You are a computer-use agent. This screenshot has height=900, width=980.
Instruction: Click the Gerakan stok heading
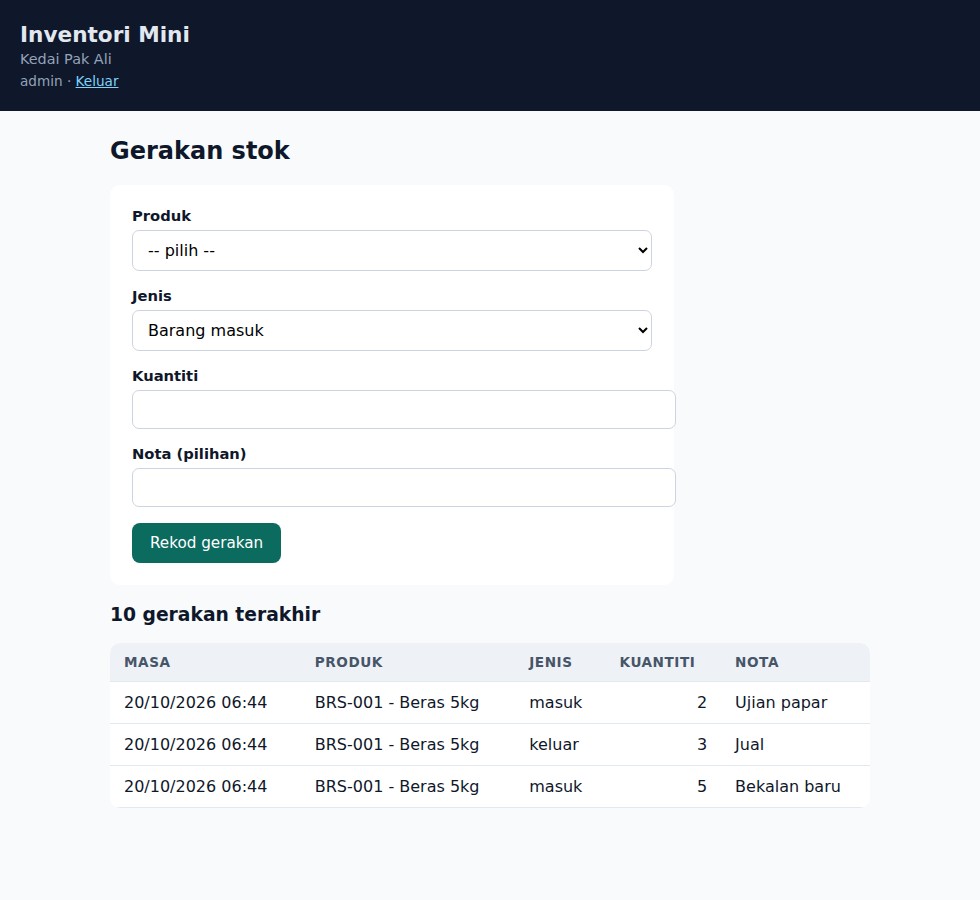point(200,151)
